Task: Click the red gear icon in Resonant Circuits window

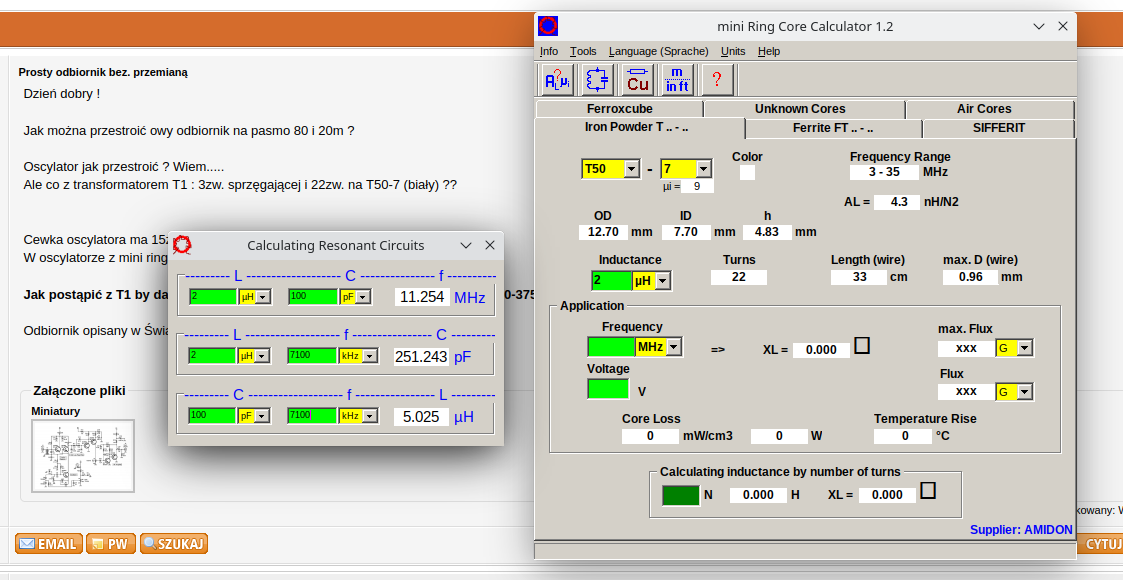Action: coord(182,245)
